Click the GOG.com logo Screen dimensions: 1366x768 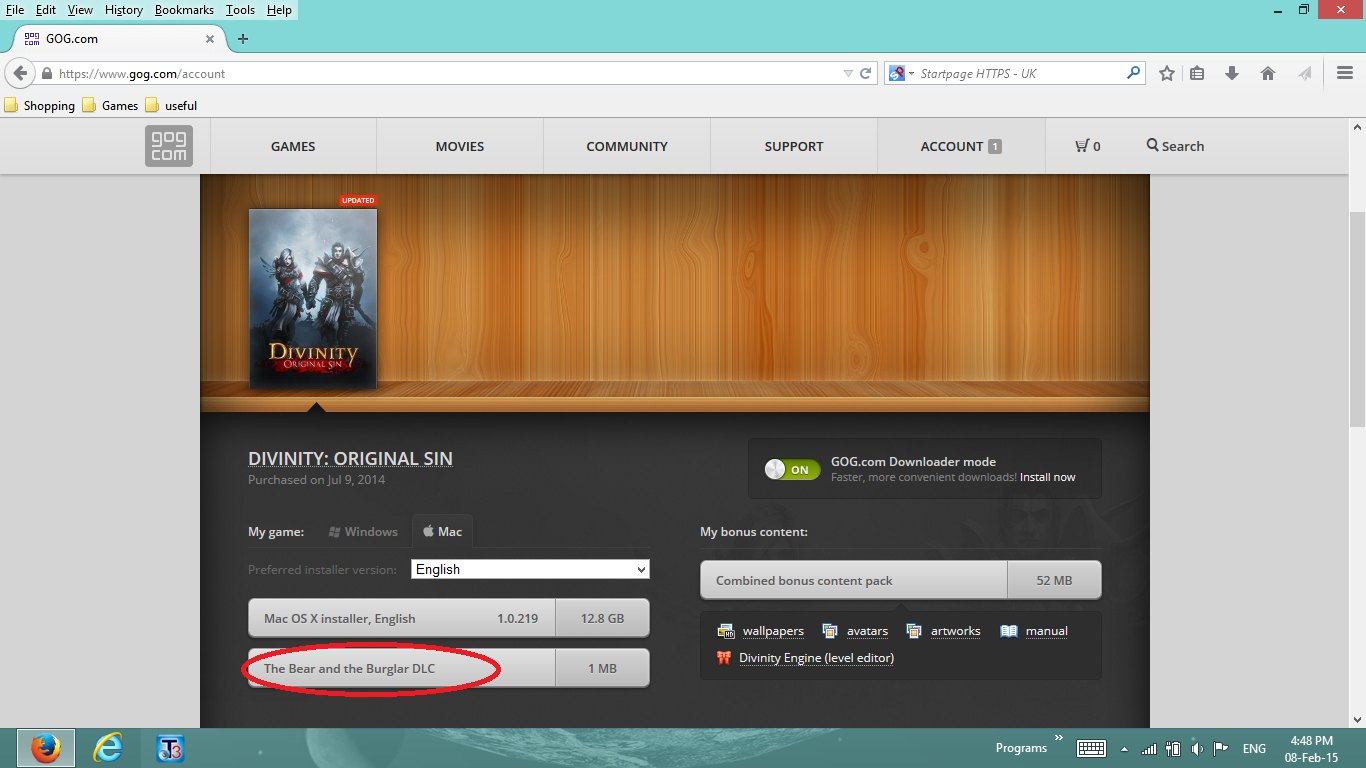168,146
